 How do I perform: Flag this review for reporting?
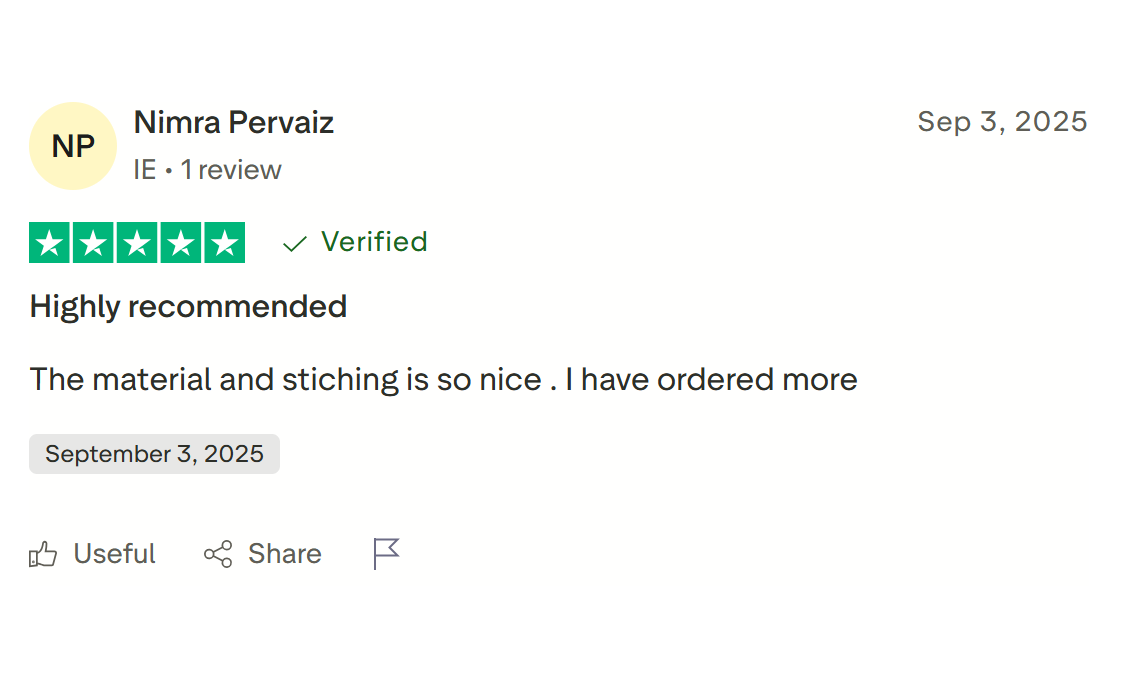pyautogui.click(x=386, y=553)
